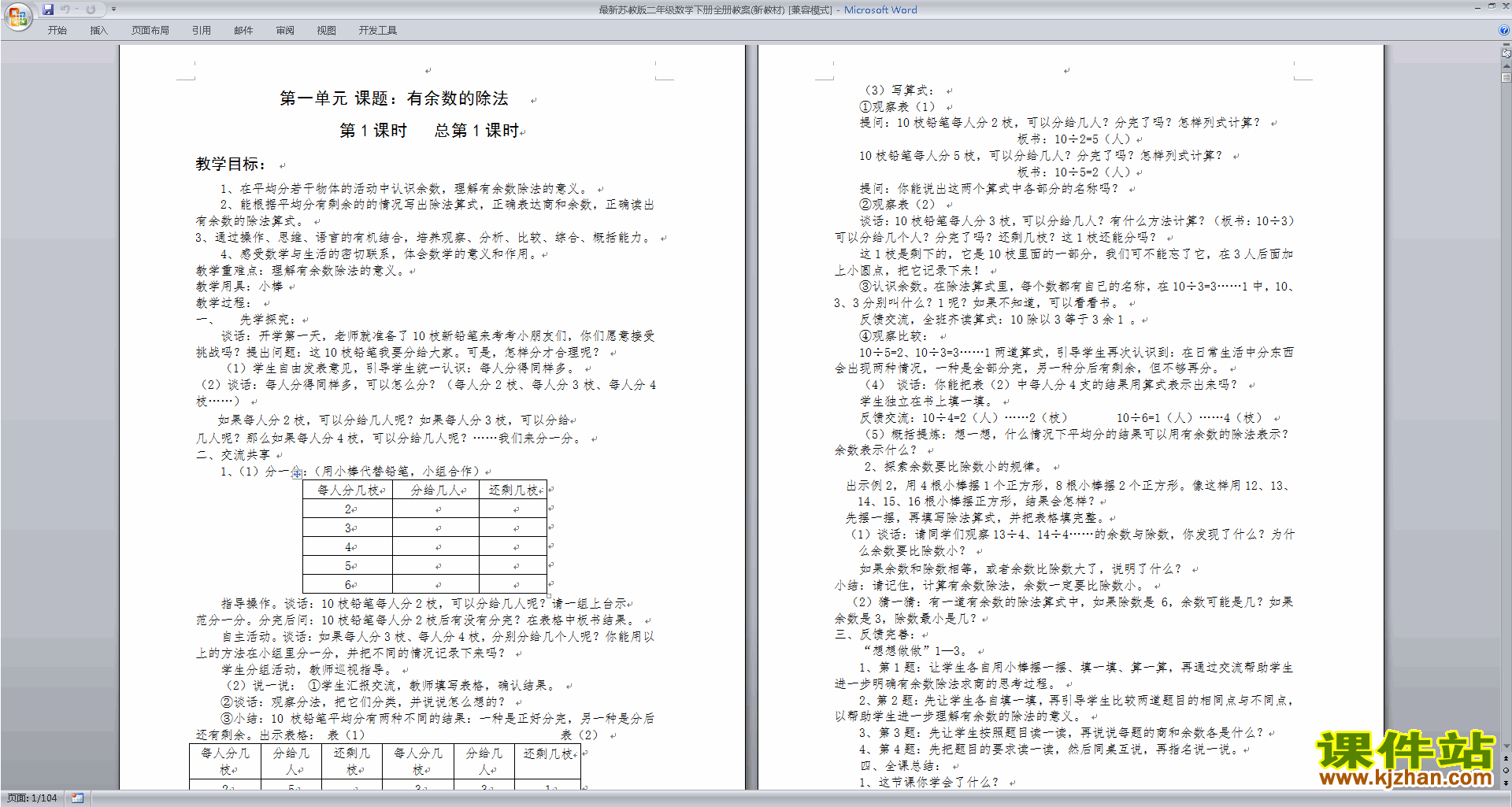Click the 教学目标： heading
Image resolution: width=1512 pixels, height=807 pixels.
pyautogui.click(x=231, y=164)
